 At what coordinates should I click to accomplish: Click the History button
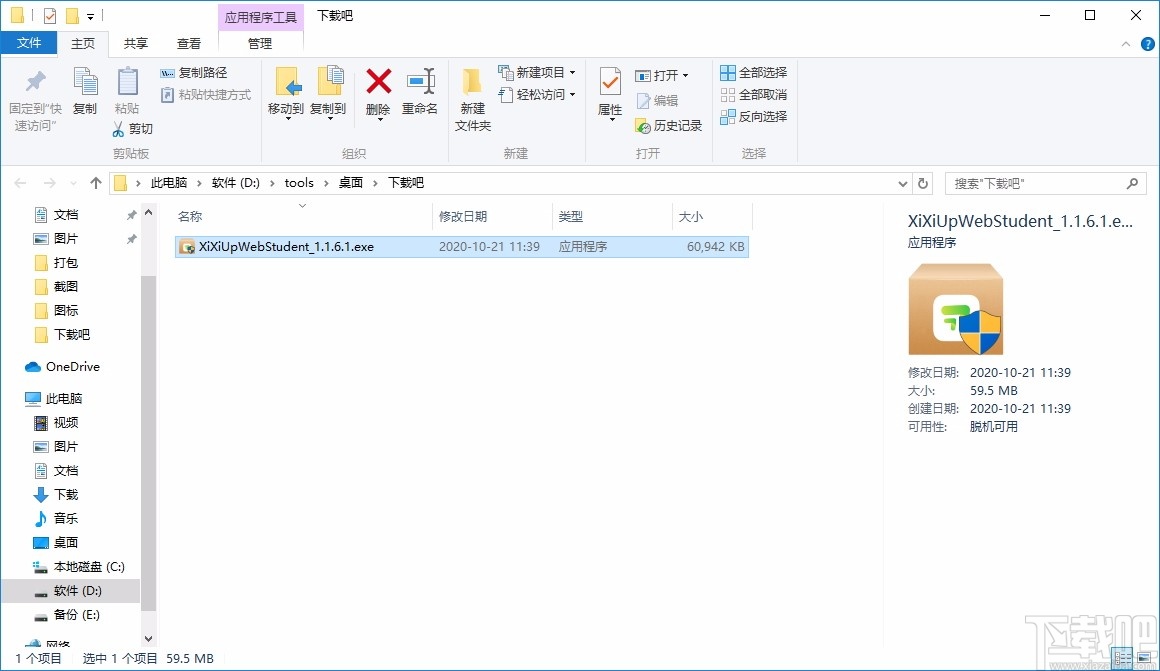pos(669,126)
